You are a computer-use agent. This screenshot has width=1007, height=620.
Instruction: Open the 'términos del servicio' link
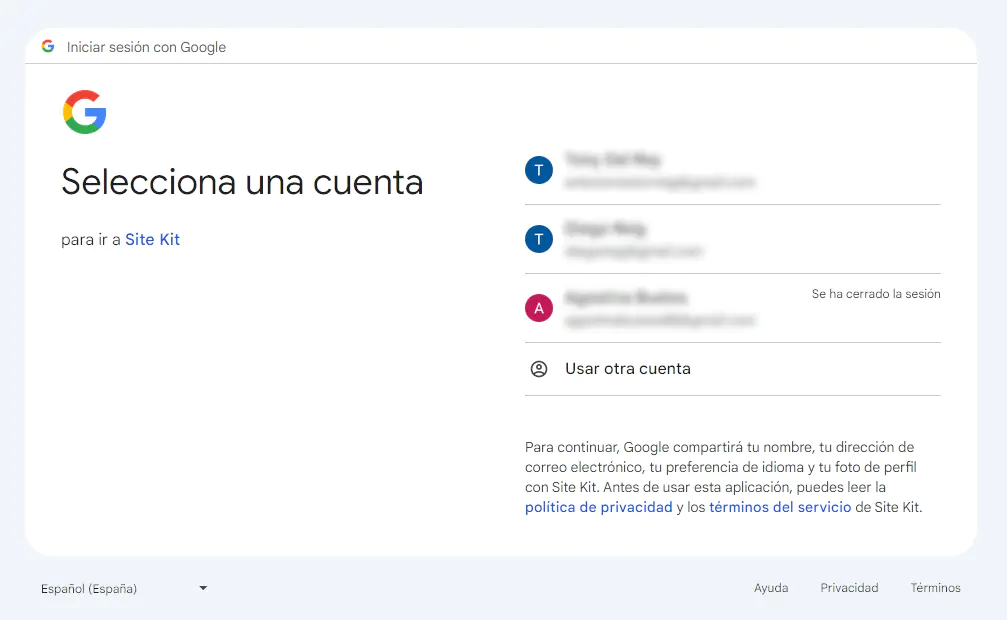tap(780, 507)
